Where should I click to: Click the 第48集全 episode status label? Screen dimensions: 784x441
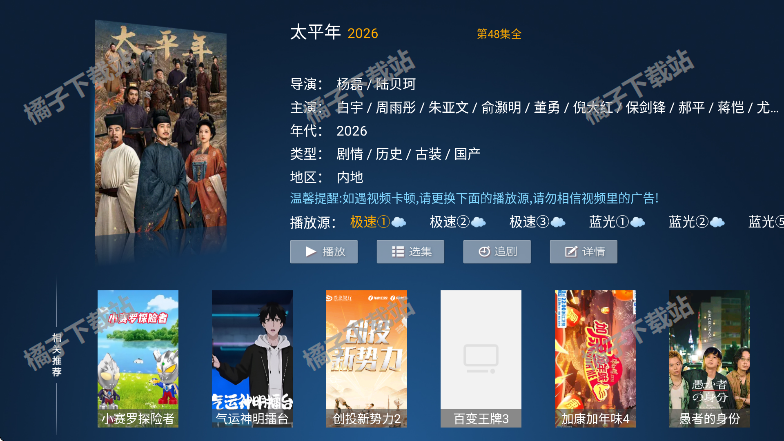(499, 34)
